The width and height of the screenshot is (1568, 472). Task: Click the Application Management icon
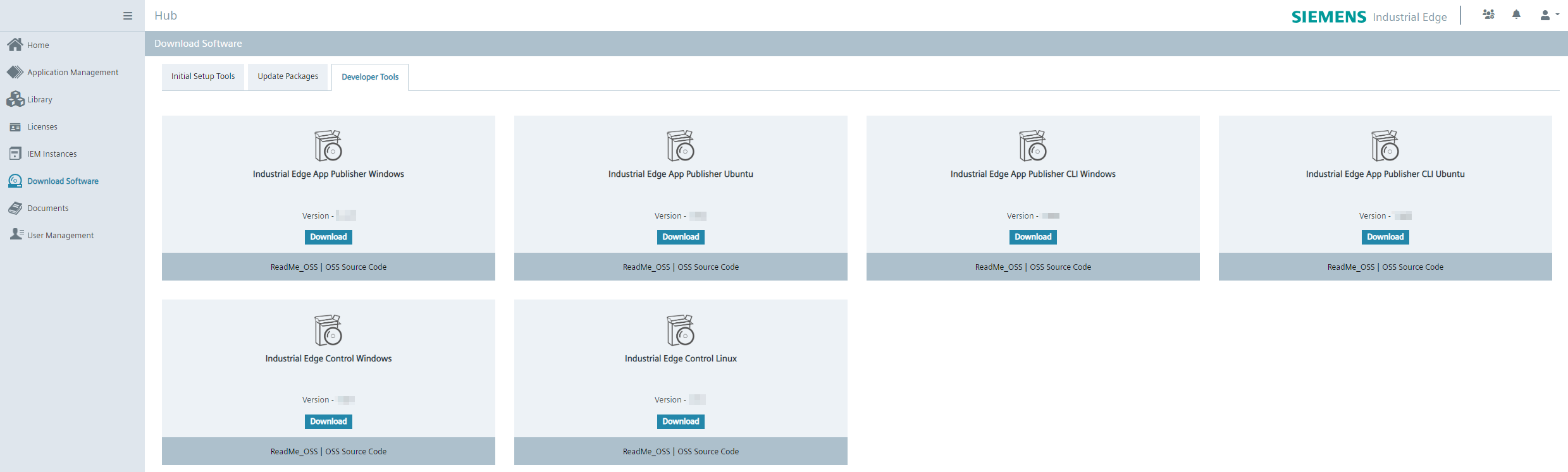(15, 72)
